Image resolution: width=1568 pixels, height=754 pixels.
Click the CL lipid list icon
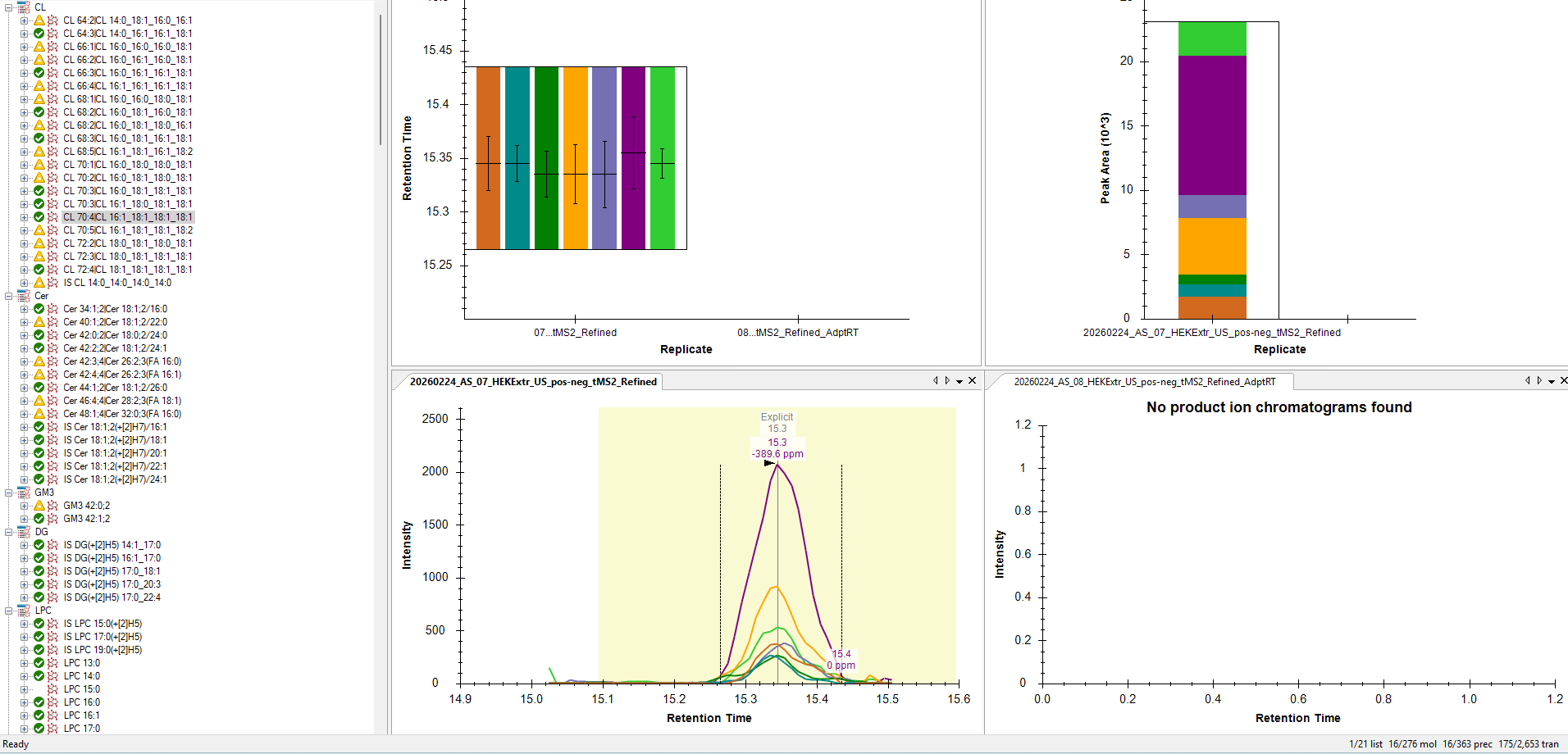pyautogui.click(x=24, y=7)
